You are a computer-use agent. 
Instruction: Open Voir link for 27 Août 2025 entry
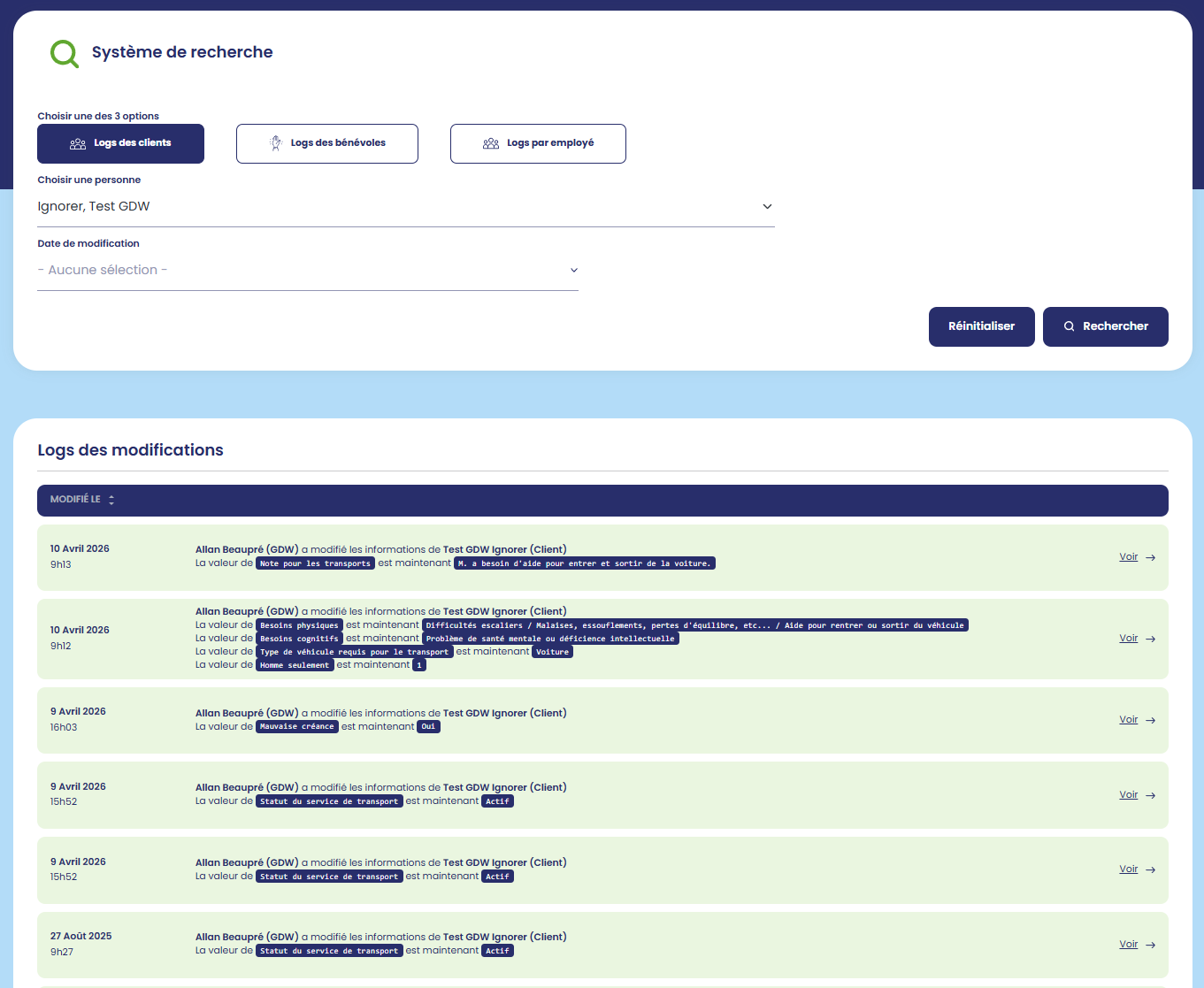click(1128, 944)
